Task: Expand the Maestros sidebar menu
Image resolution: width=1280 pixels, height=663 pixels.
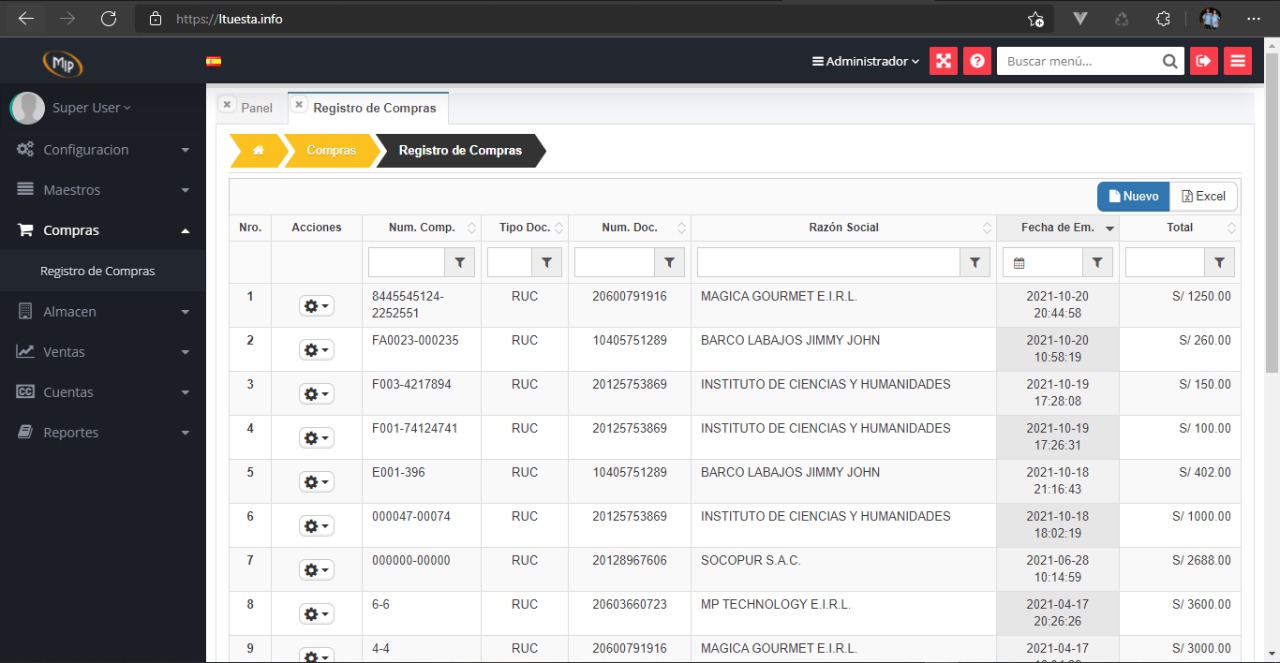Action: 103,190
